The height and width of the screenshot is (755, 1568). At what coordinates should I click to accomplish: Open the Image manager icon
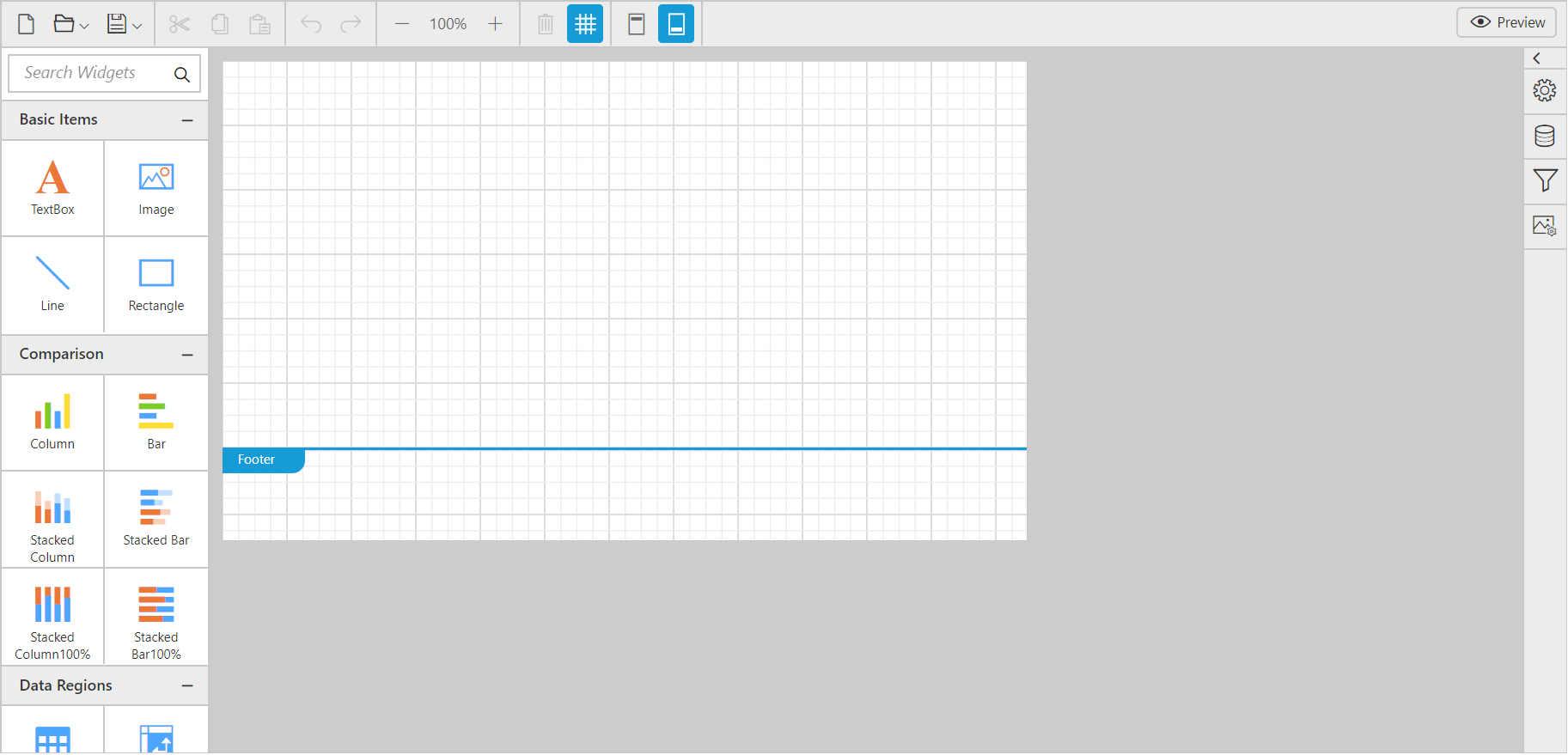tap(1544, 226)
